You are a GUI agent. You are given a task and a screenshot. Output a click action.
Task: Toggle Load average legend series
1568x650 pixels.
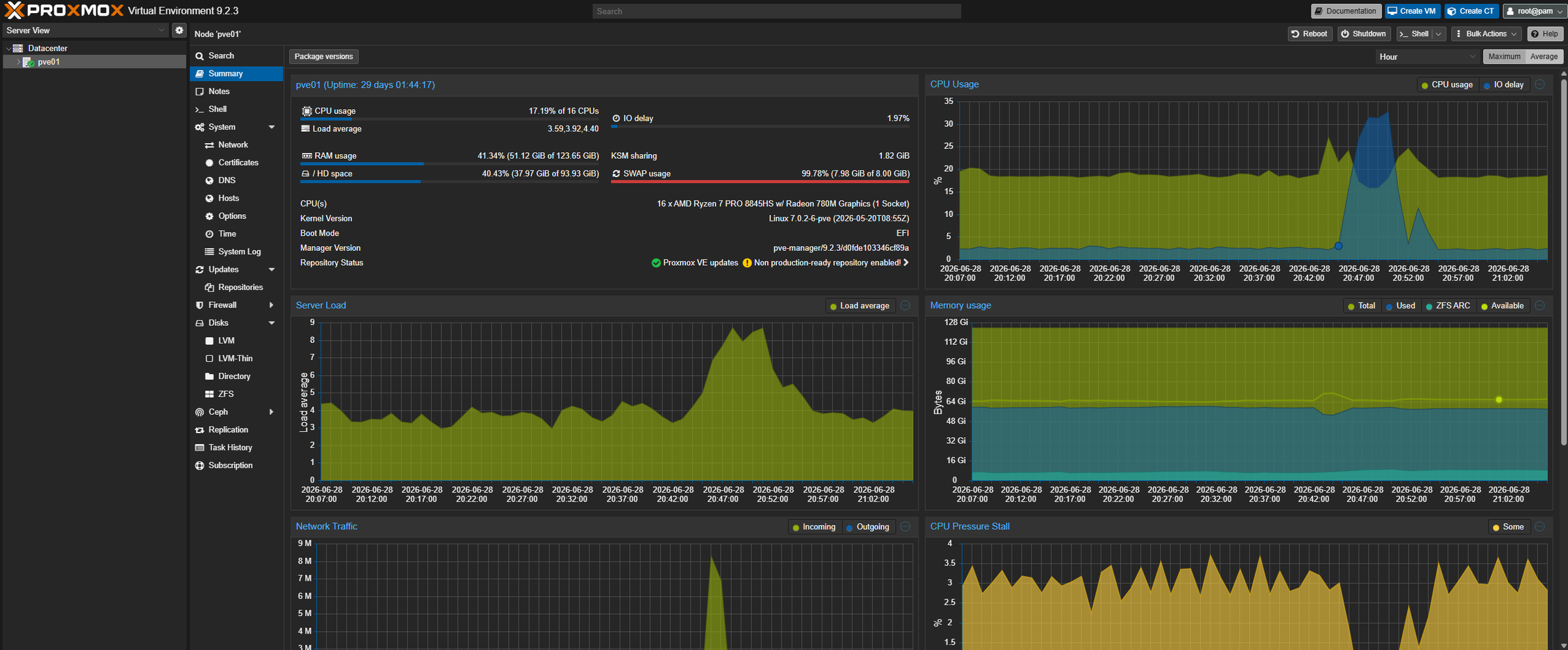859,306
